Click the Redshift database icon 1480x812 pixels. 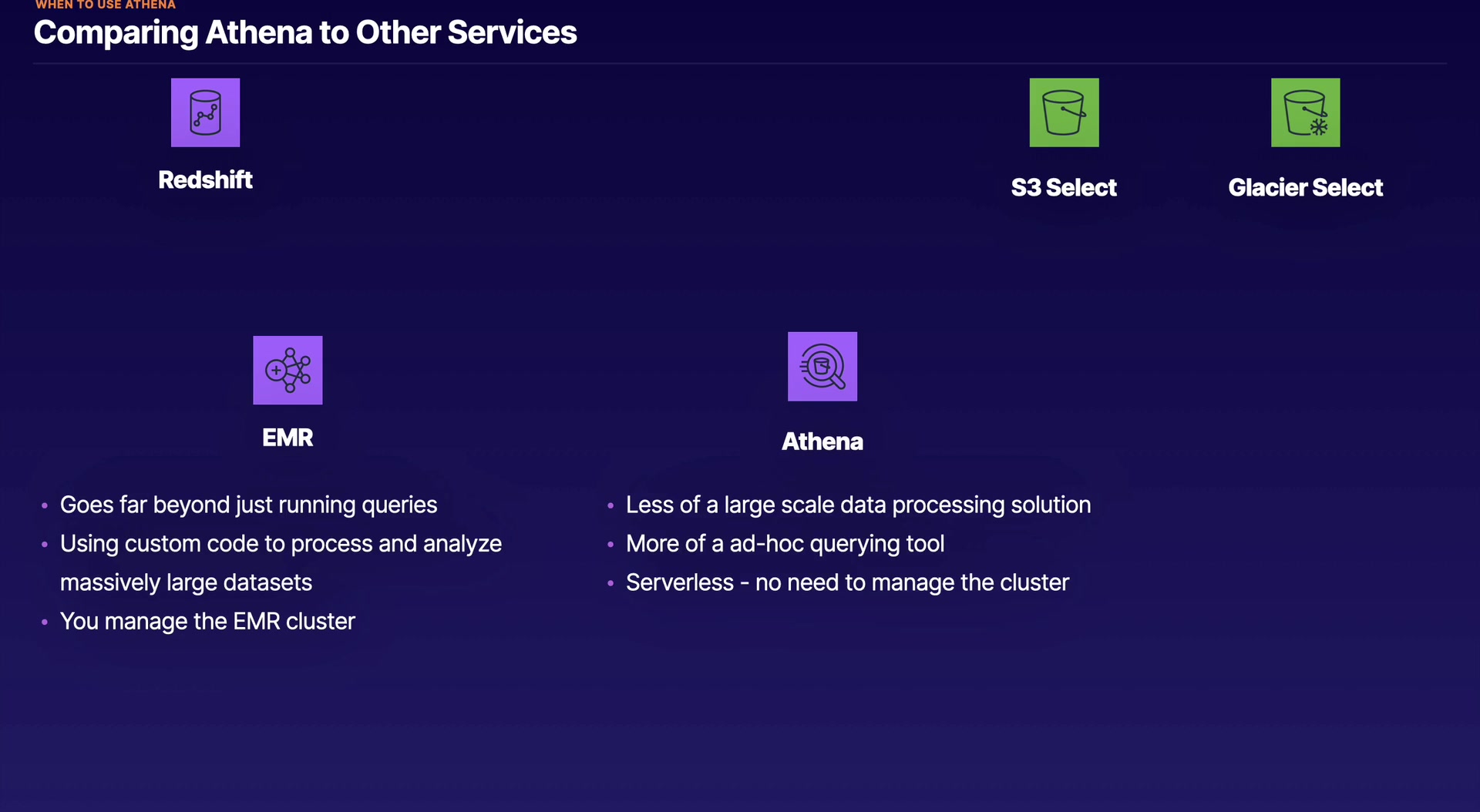pos(205,112)
